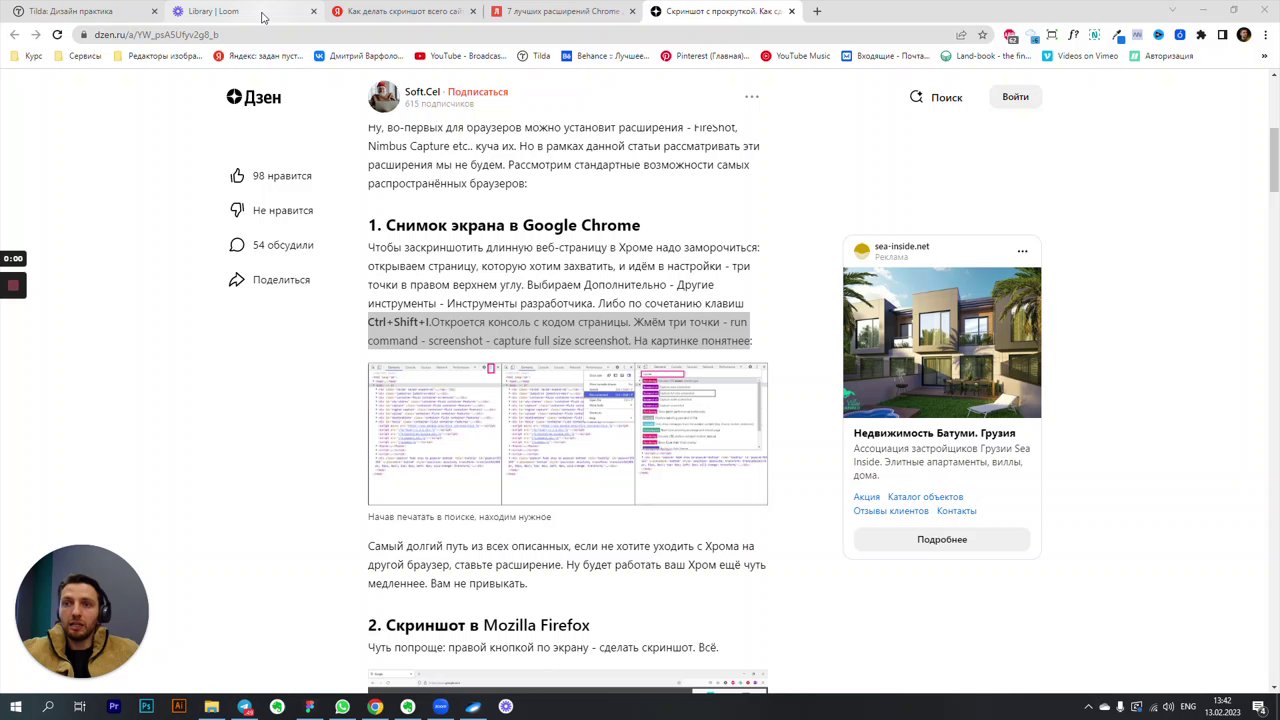Image resolution: width=1280 pixels, height=720 pixels.
Task: Click the Soft.Cel channel name
Action: click(x=422, y=92)
